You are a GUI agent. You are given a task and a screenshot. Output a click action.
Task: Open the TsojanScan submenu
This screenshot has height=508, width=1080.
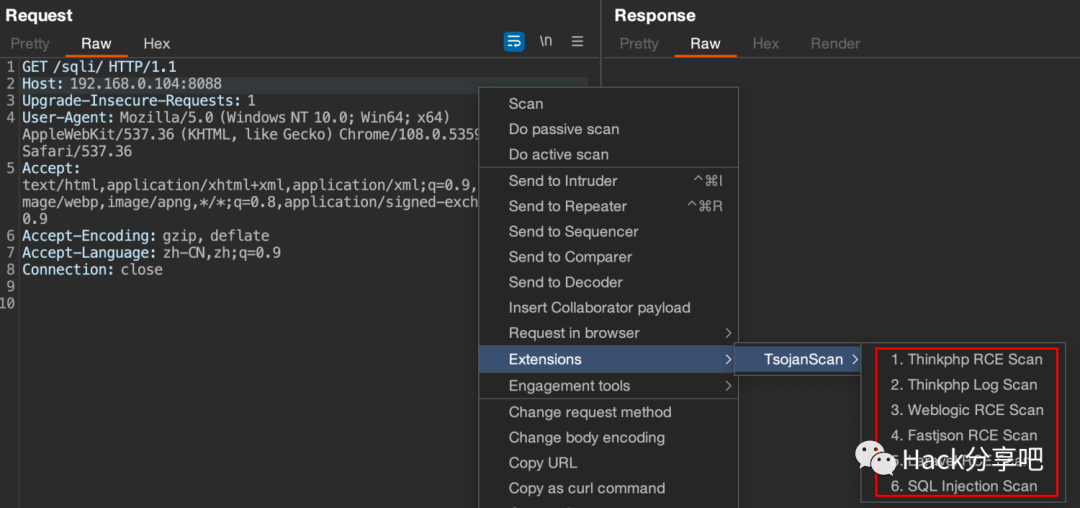pyautogui.click(x=803, y=360)
